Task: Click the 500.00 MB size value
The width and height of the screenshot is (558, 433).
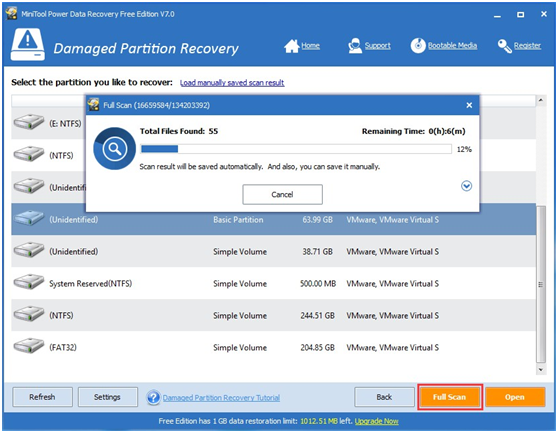Action: coord(318,284)
